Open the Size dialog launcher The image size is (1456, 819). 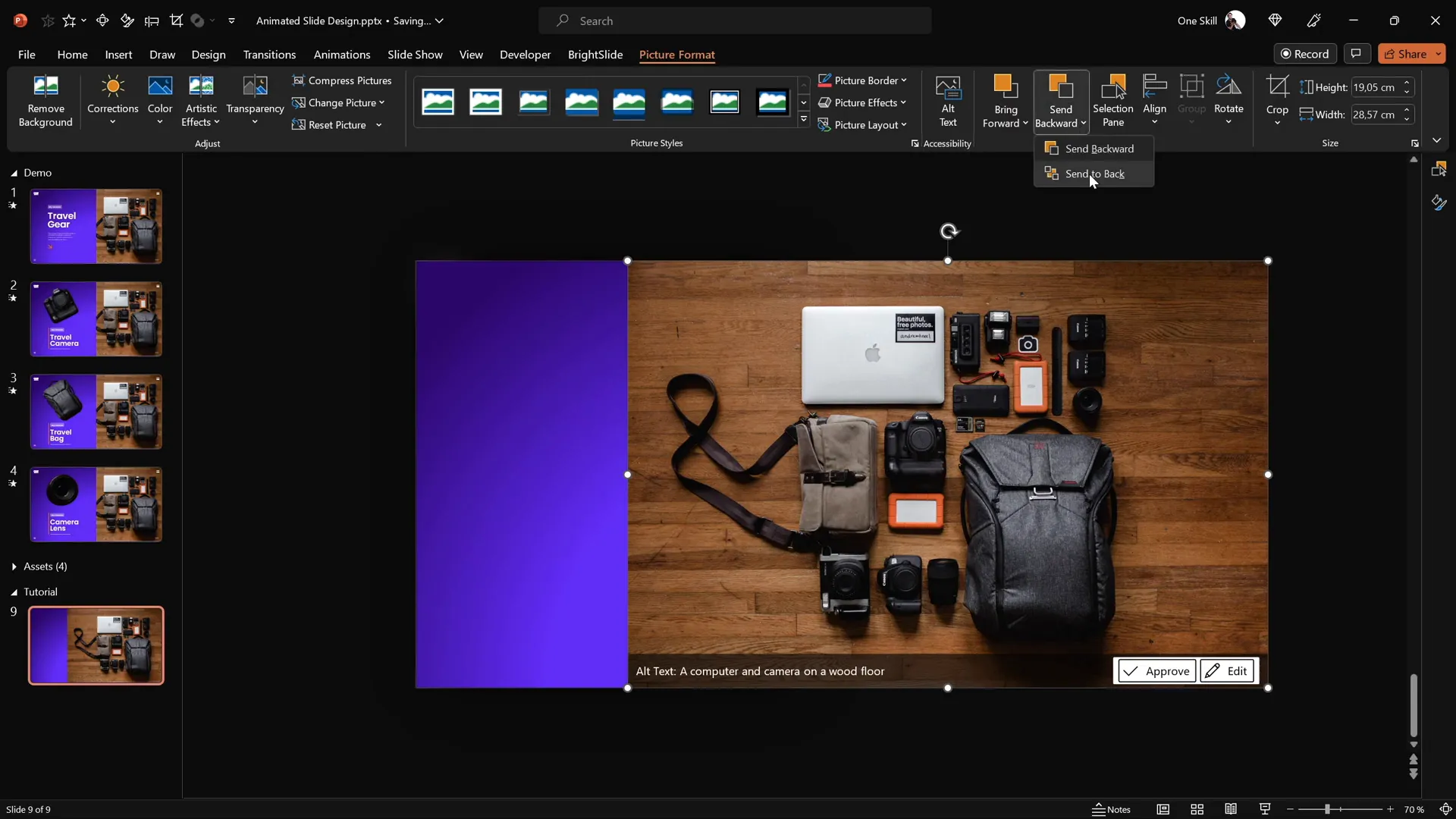pyautogui.click(x=1414, y=143)
